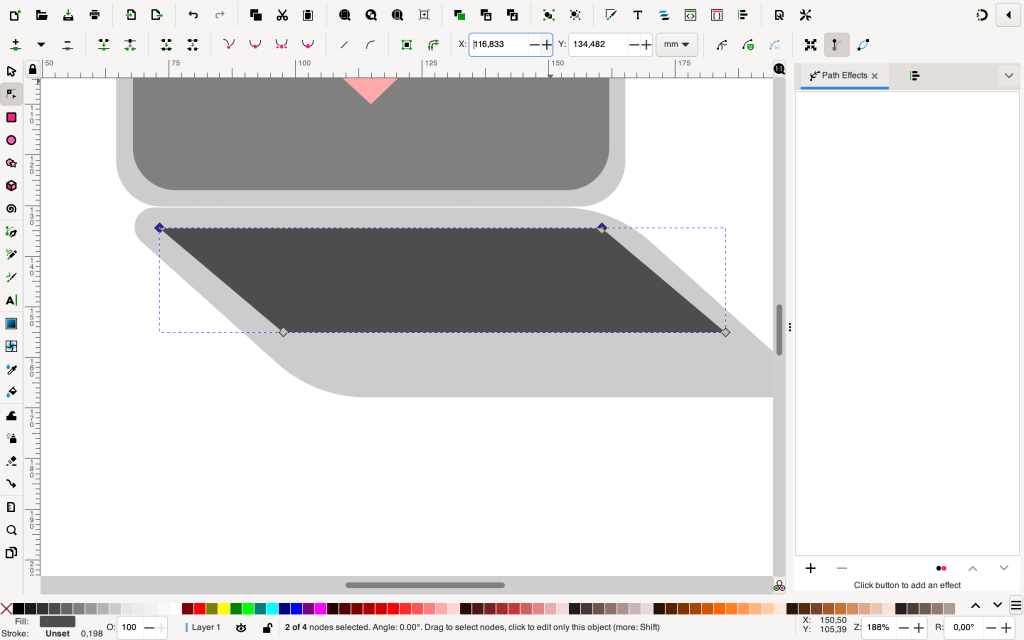Image resolution: width=1024 pixels, height=640 pixels.
Task: Click the horizontal canvas scrollbar
Action: 425,585
